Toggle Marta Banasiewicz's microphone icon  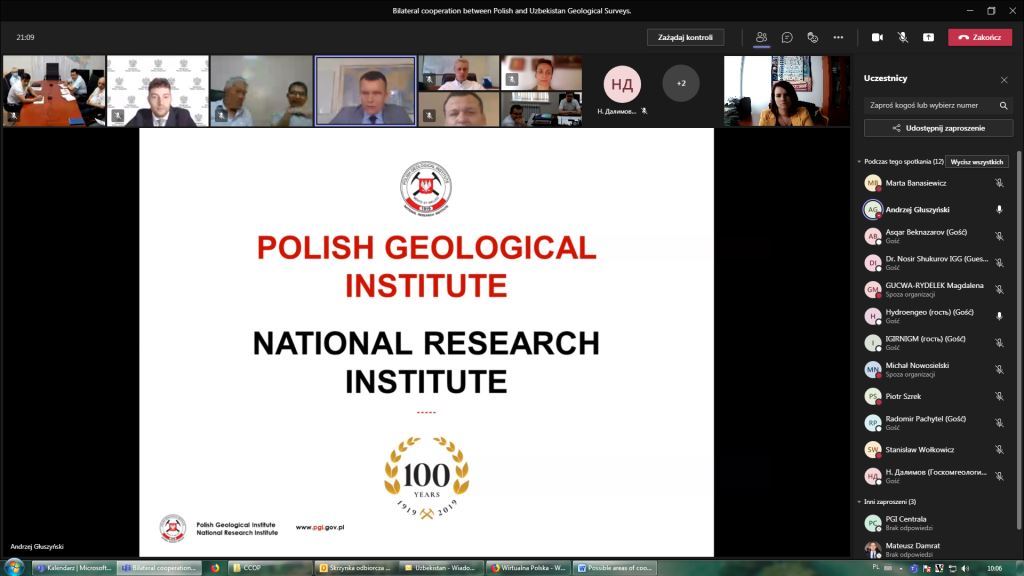pyautogui.click(x=999, y=184)
